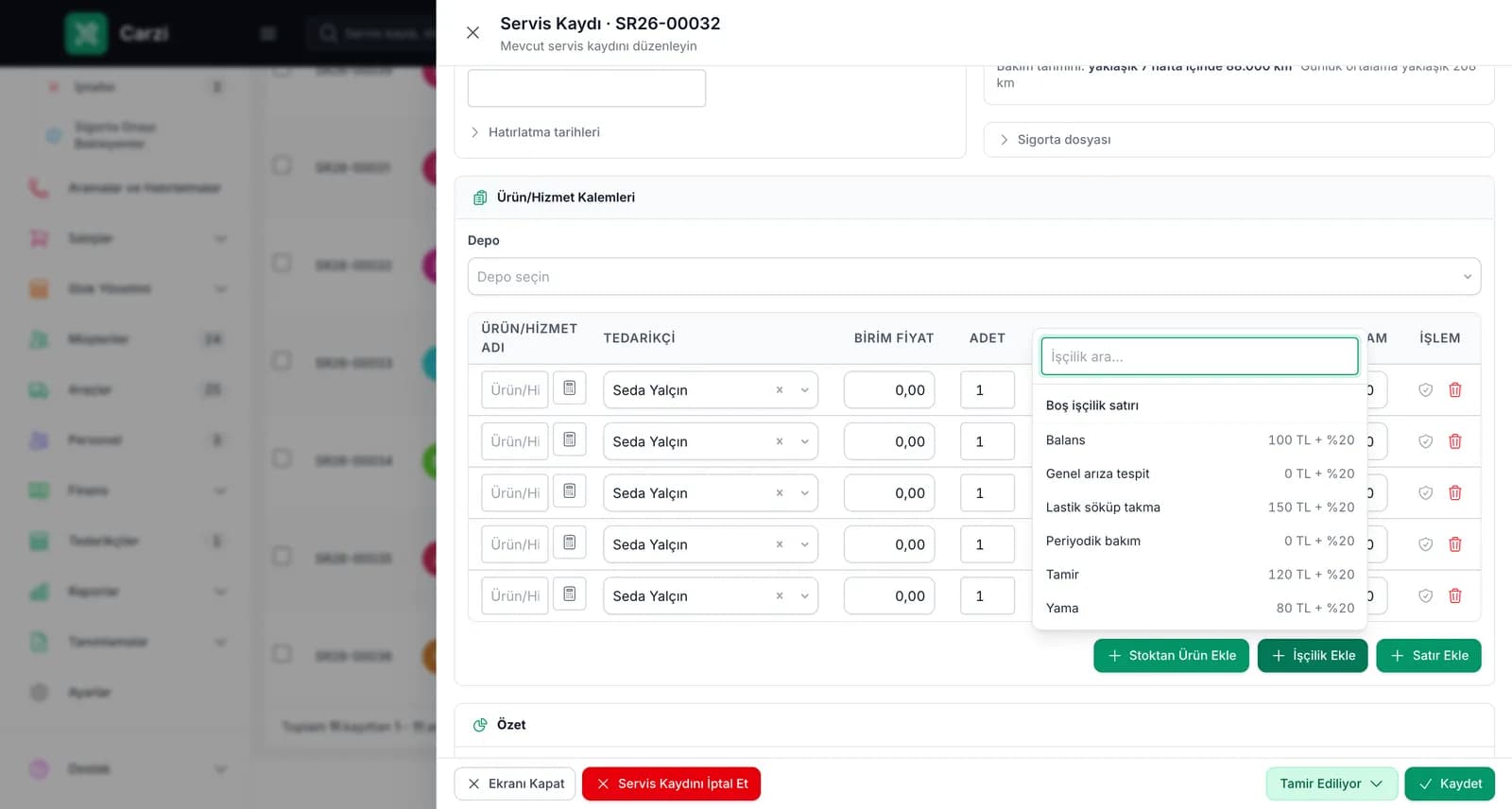Expand the Hatırlatma tarihleri section
1512x809 pixels.
536,132
